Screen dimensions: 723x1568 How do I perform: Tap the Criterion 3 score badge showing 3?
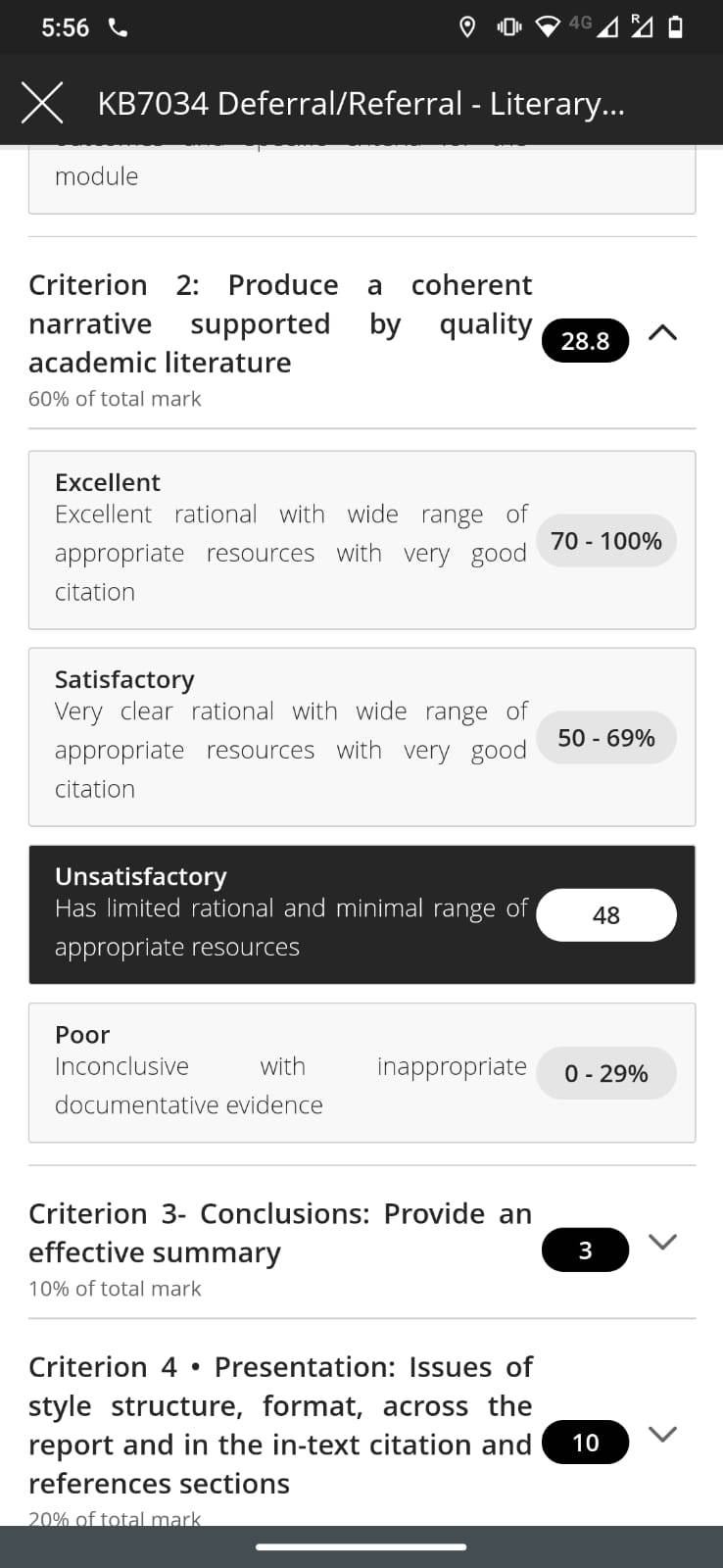tap(585, 1249)
